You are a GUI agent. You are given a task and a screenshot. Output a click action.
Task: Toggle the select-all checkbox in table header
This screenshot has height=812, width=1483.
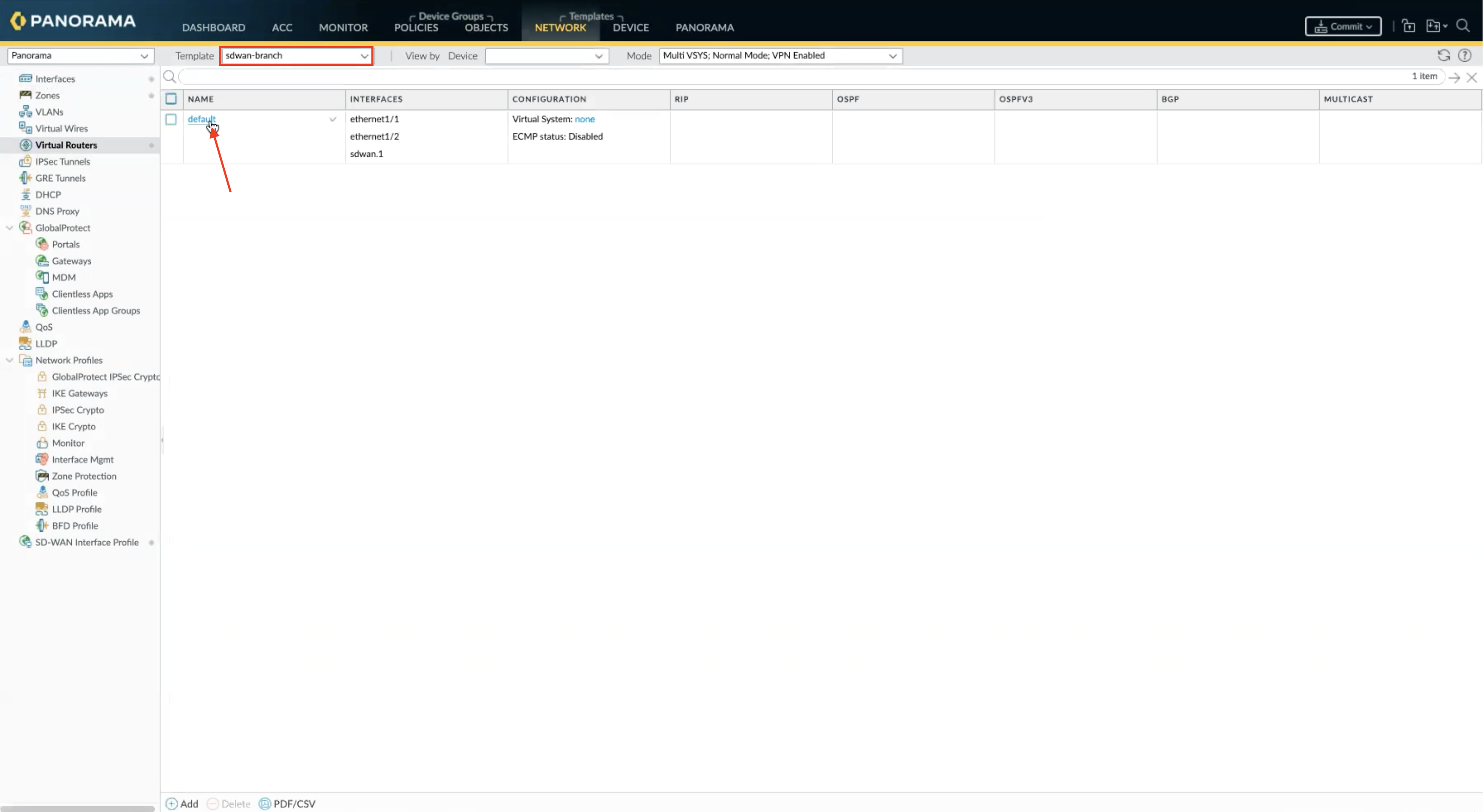pos(171,98)
